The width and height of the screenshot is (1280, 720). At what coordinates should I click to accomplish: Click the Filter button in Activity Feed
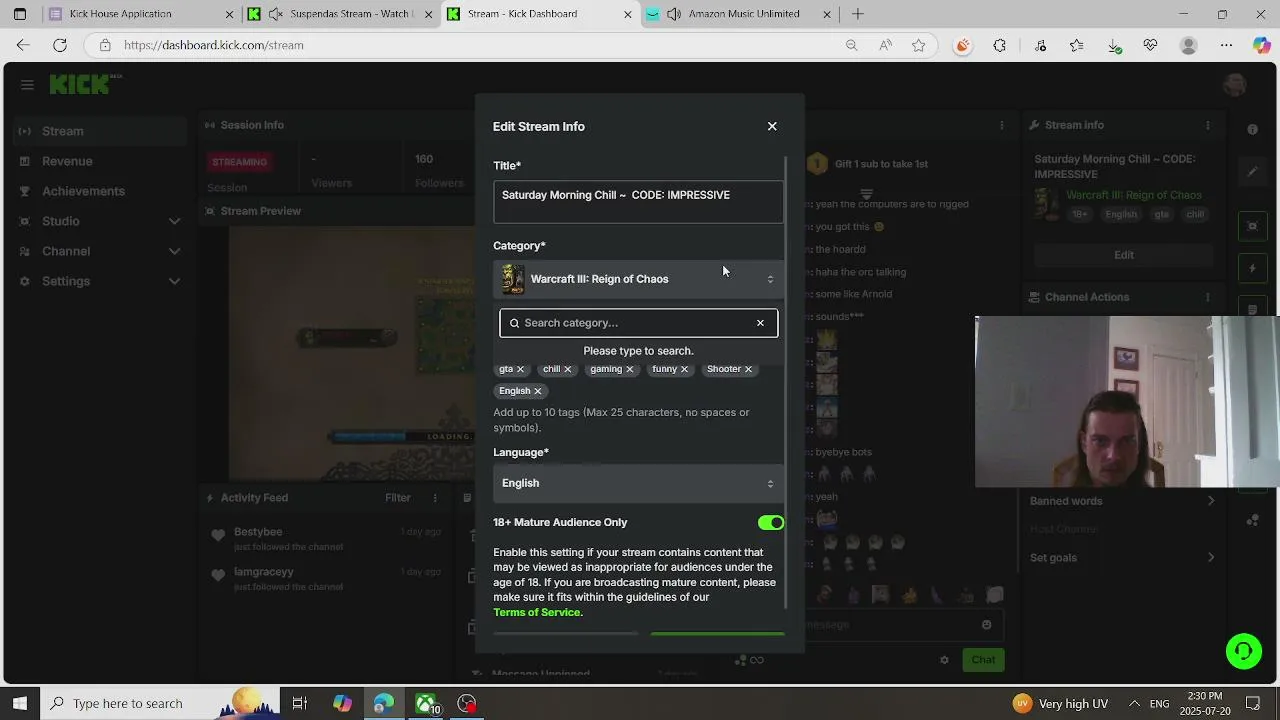pyautogui.click(x=398, y=498)
